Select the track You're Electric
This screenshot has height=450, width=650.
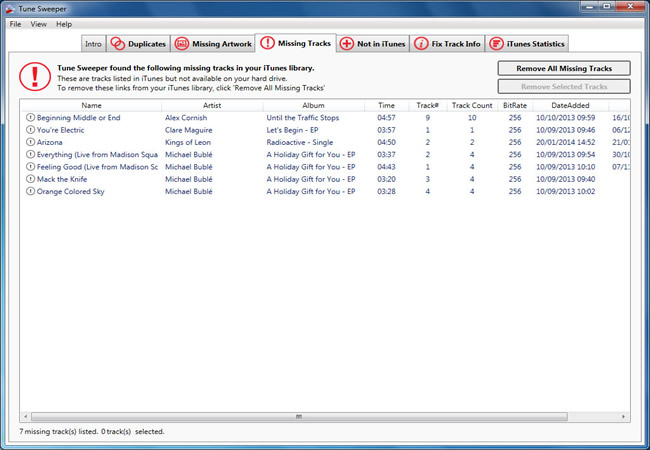point(61,130)
